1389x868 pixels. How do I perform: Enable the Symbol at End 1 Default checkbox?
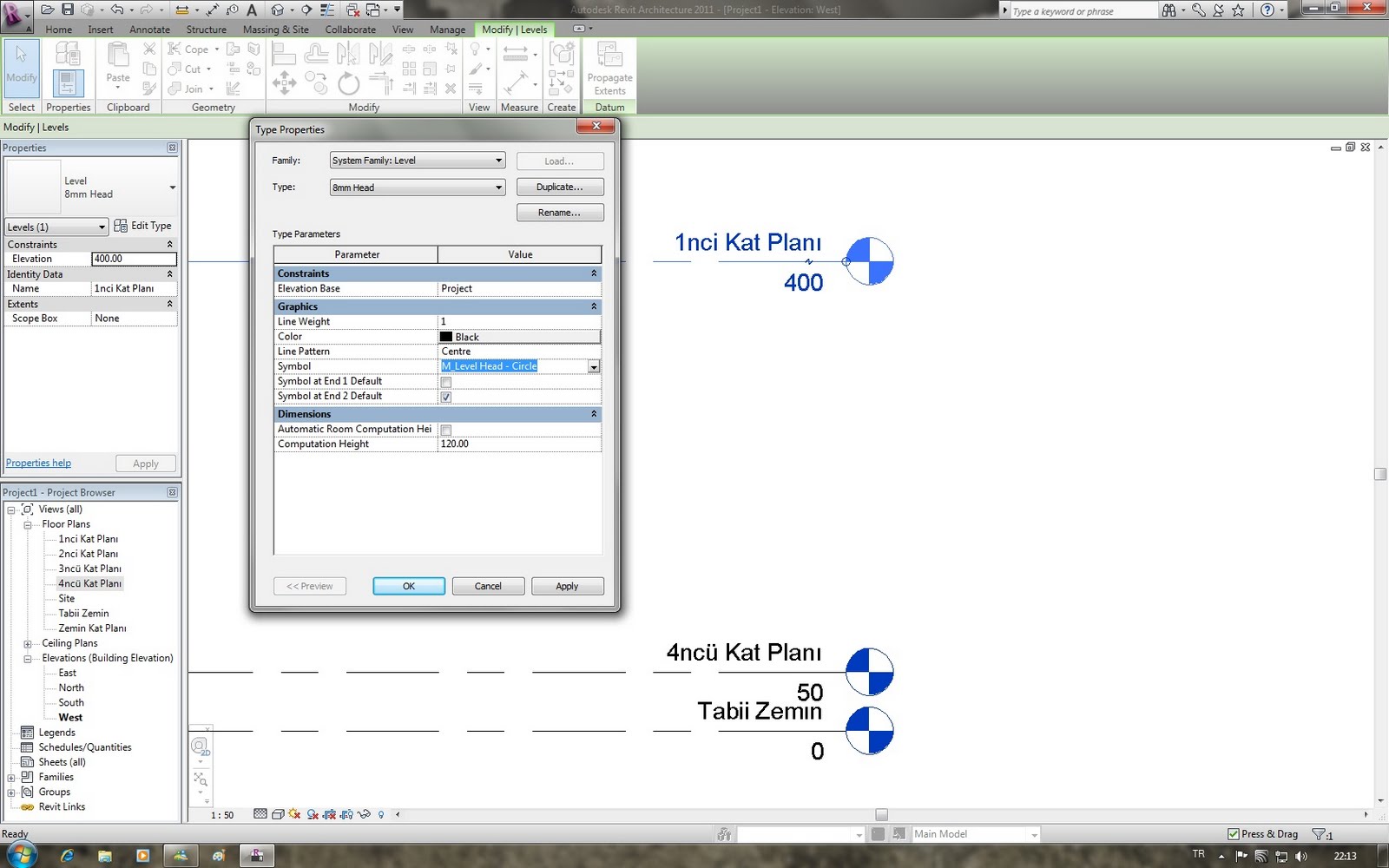pos(445,382)
